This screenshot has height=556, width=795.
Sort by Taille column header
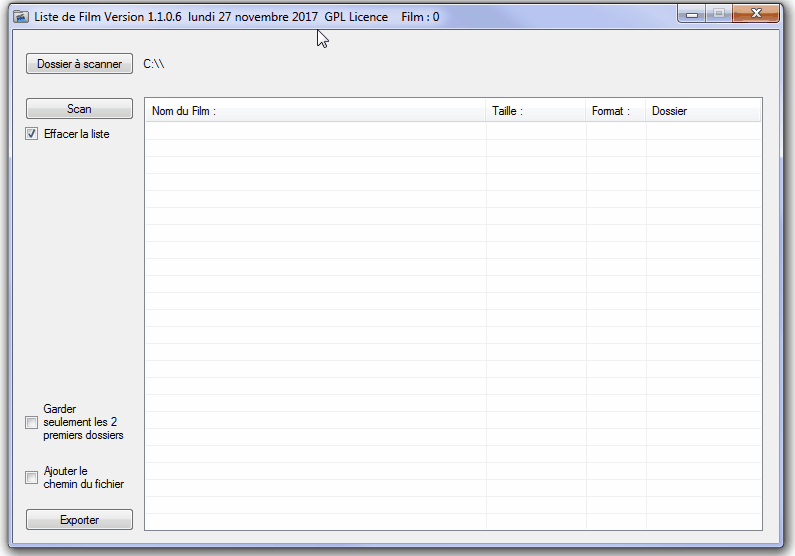(x=535, y=111)
